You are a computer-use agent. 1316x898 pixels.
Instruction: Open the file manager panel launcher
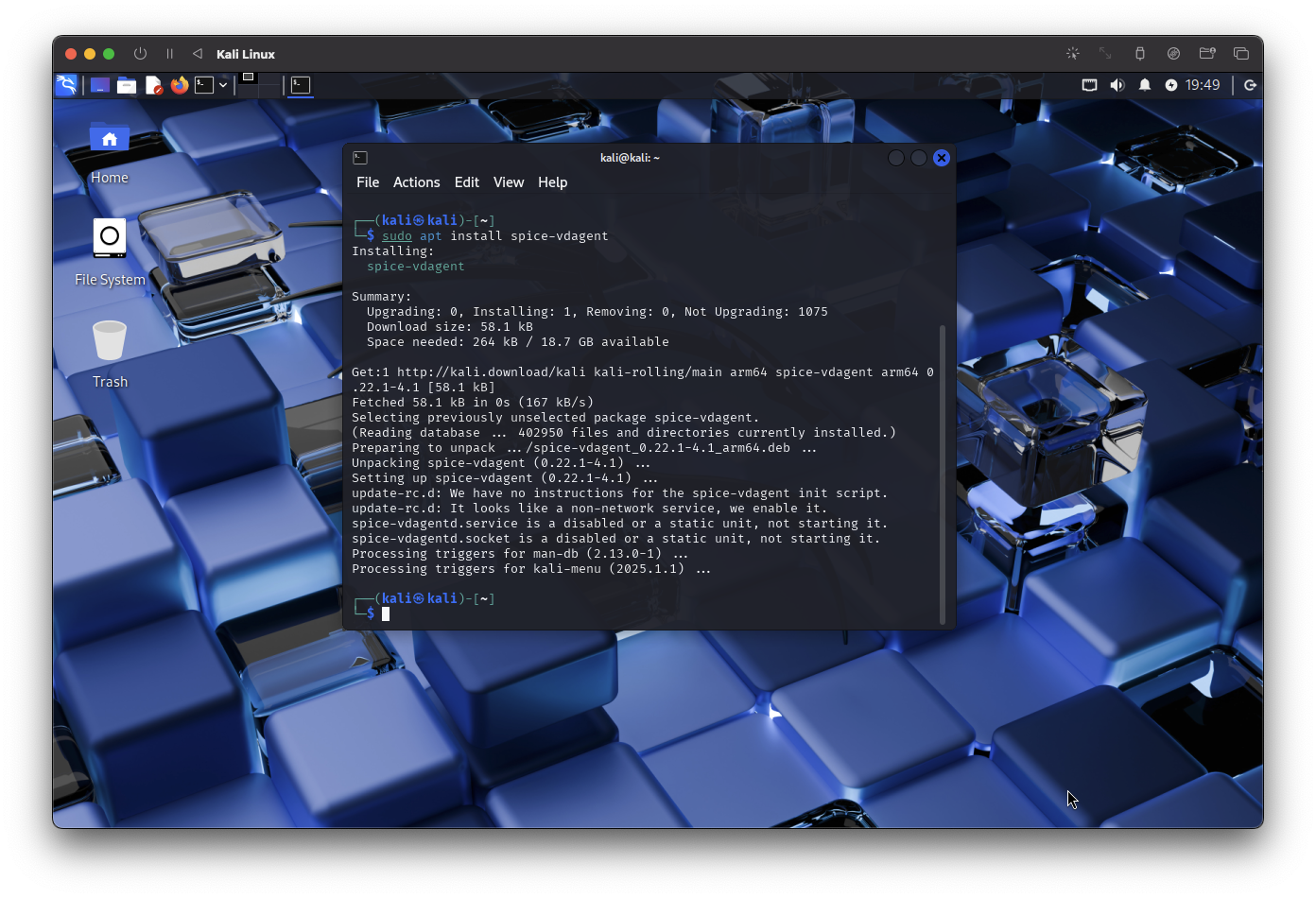(x=127, y=85)
